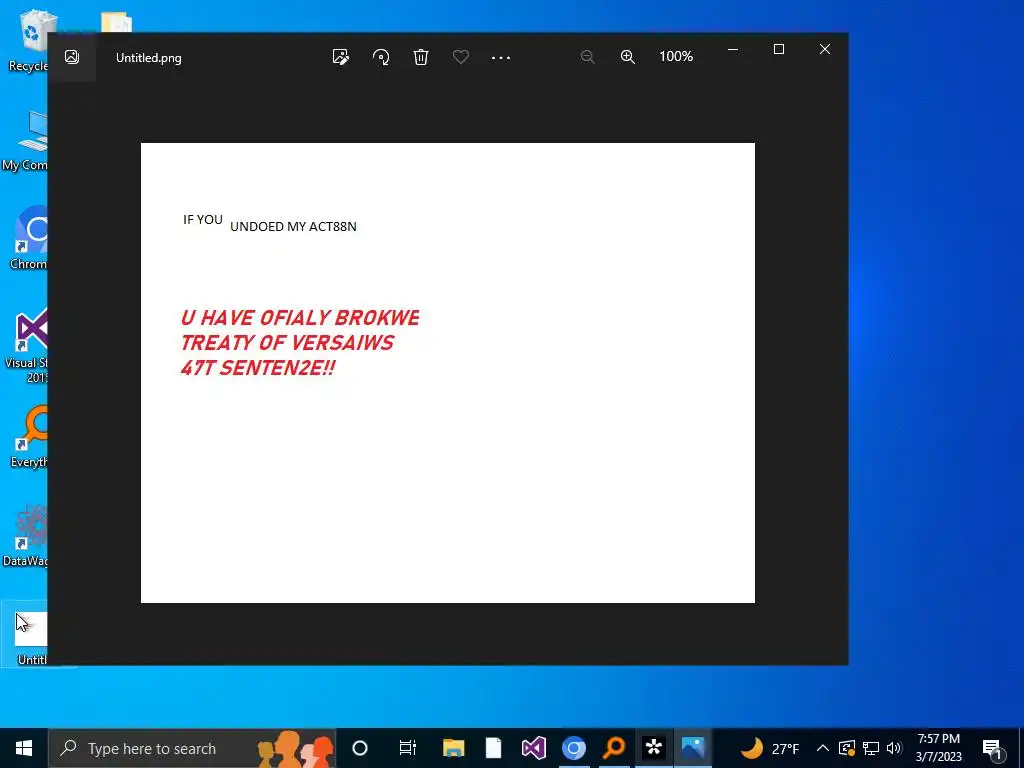Screen dimensions: 1024x768
Task: Close the Photos window
Action: coord(825,49)
